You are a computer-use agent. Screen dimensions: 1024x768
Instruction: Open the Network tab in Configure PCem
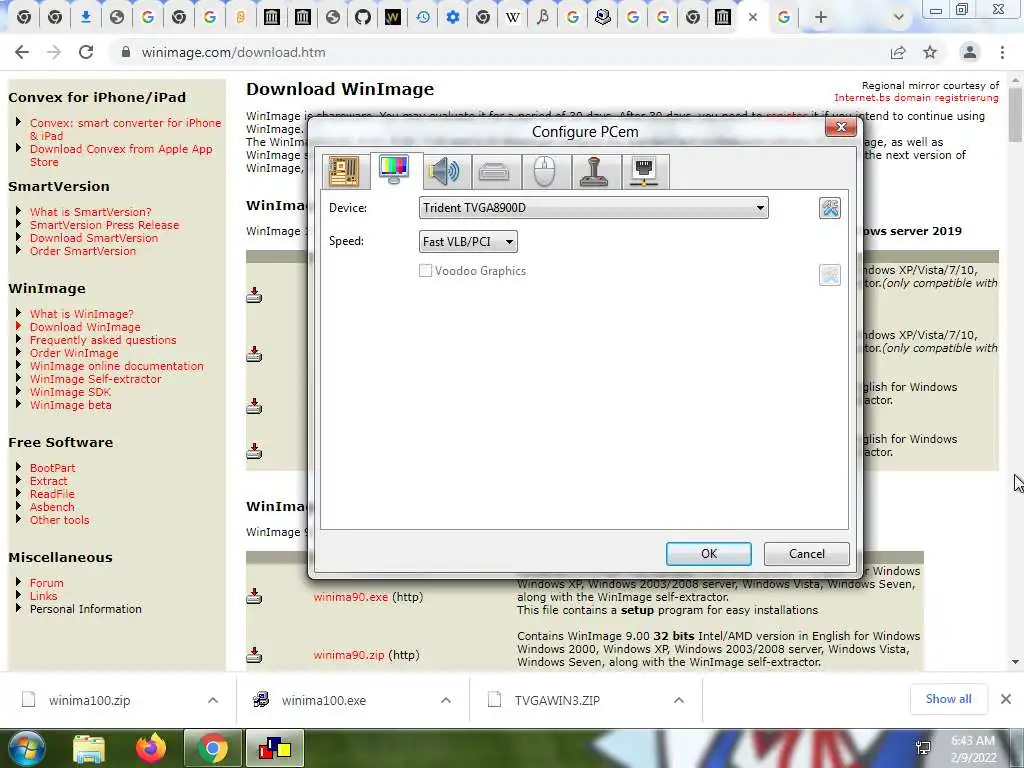tap(645, 172)
